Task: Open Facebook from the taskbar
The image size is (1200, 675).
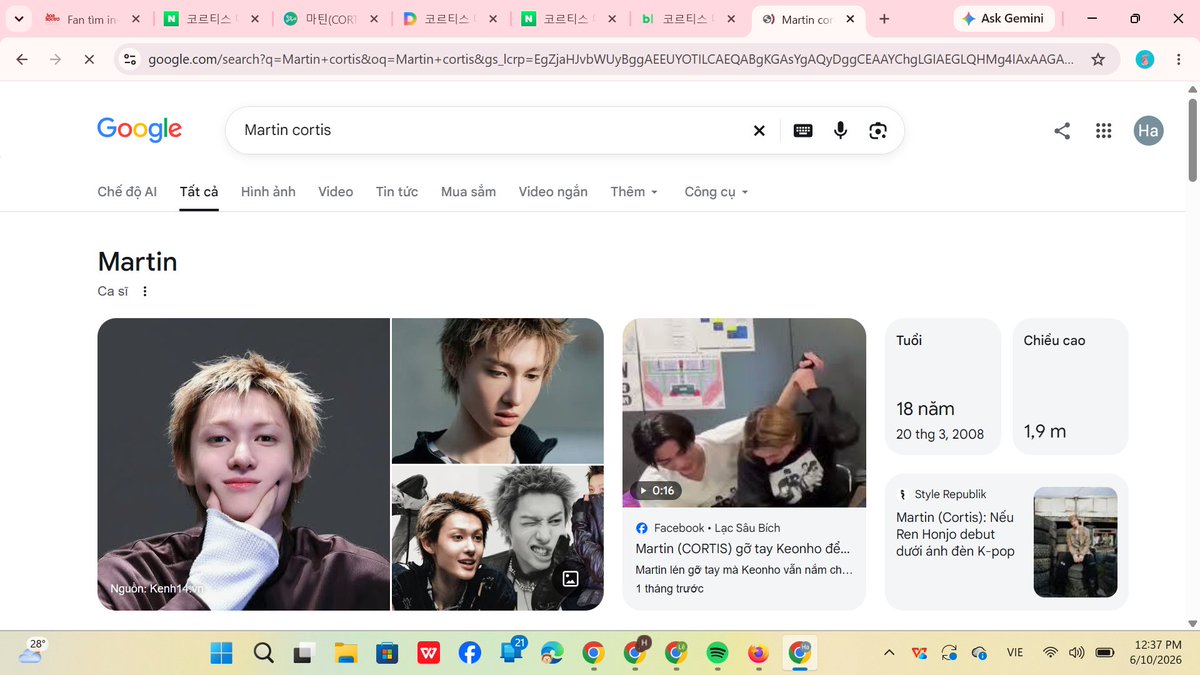Action: click(x=469, y=653)
